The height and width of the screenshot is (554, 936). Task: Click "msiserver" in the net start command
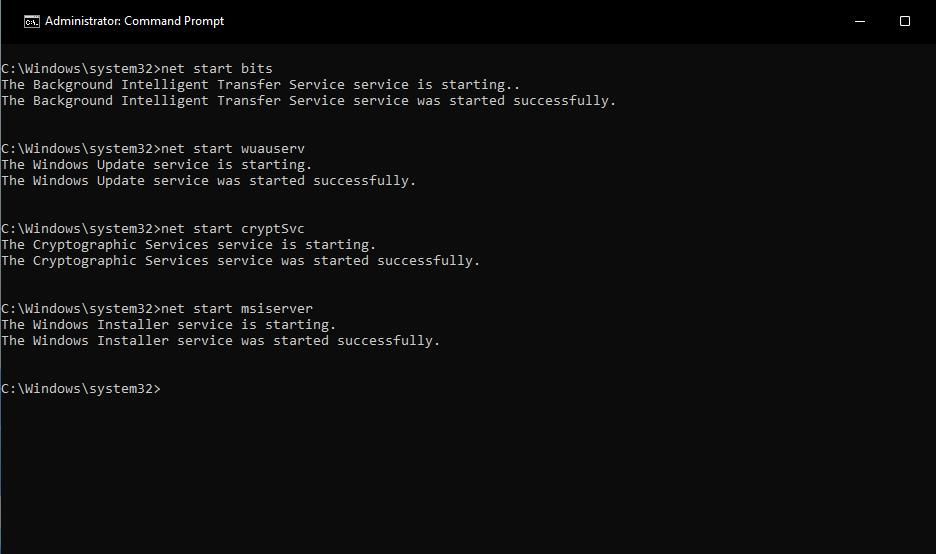click(x=277, y=309)
